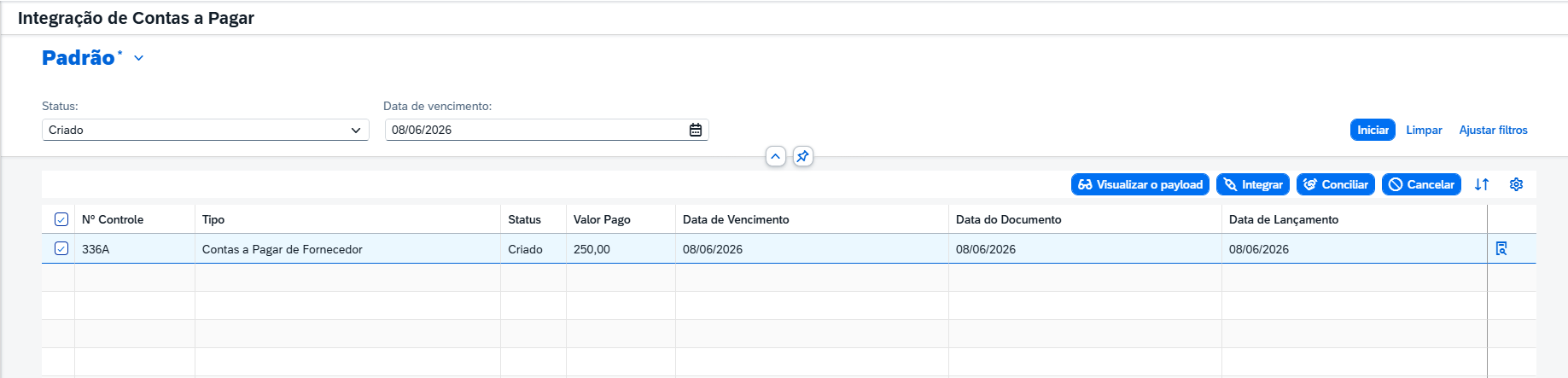Screen dimensions: 1568x378
Task: Click the 250,00 value cell
Action: point(621,249)
